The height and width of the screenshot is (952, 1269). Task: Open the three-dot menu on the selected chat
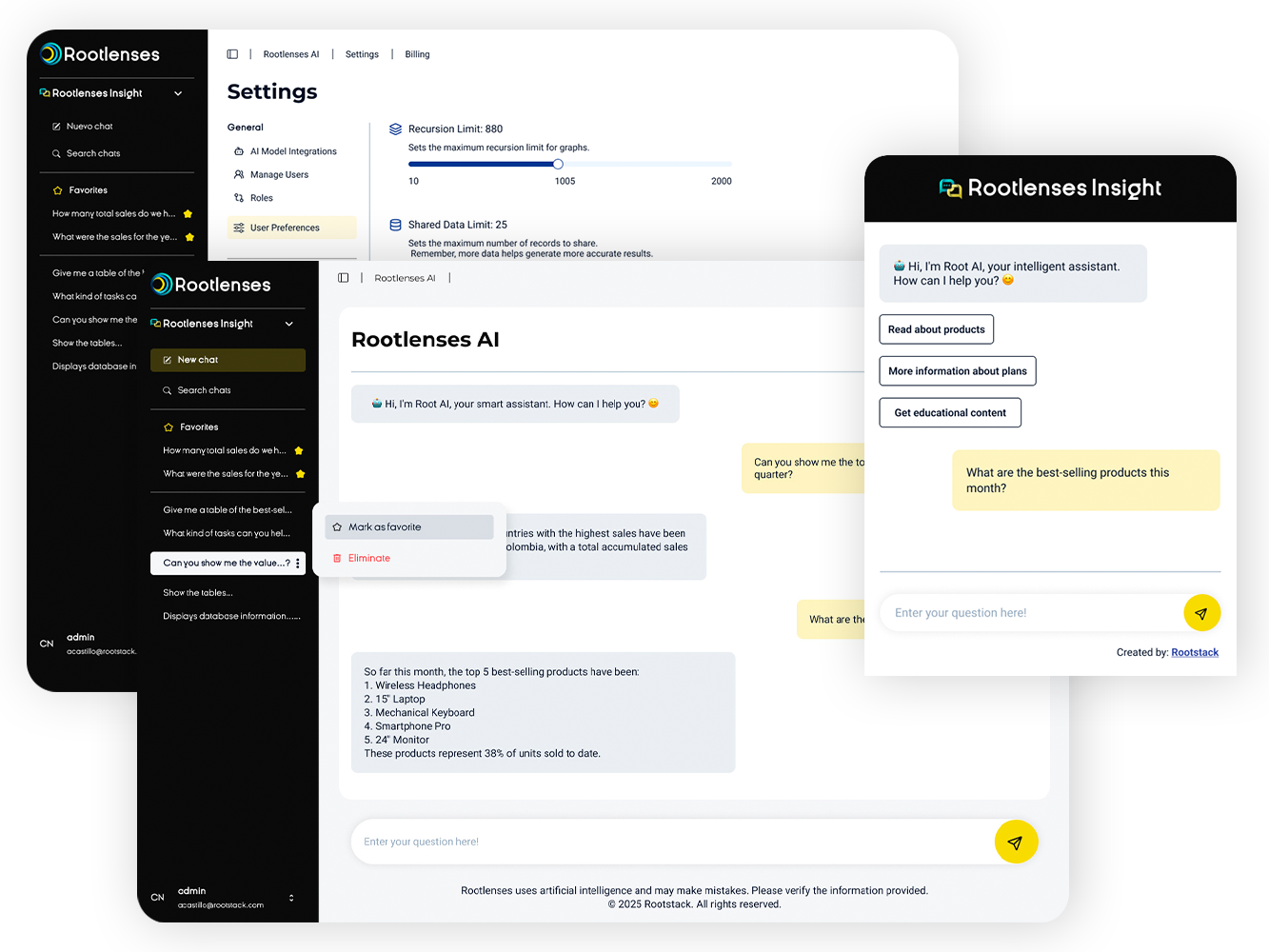point(298,563)
